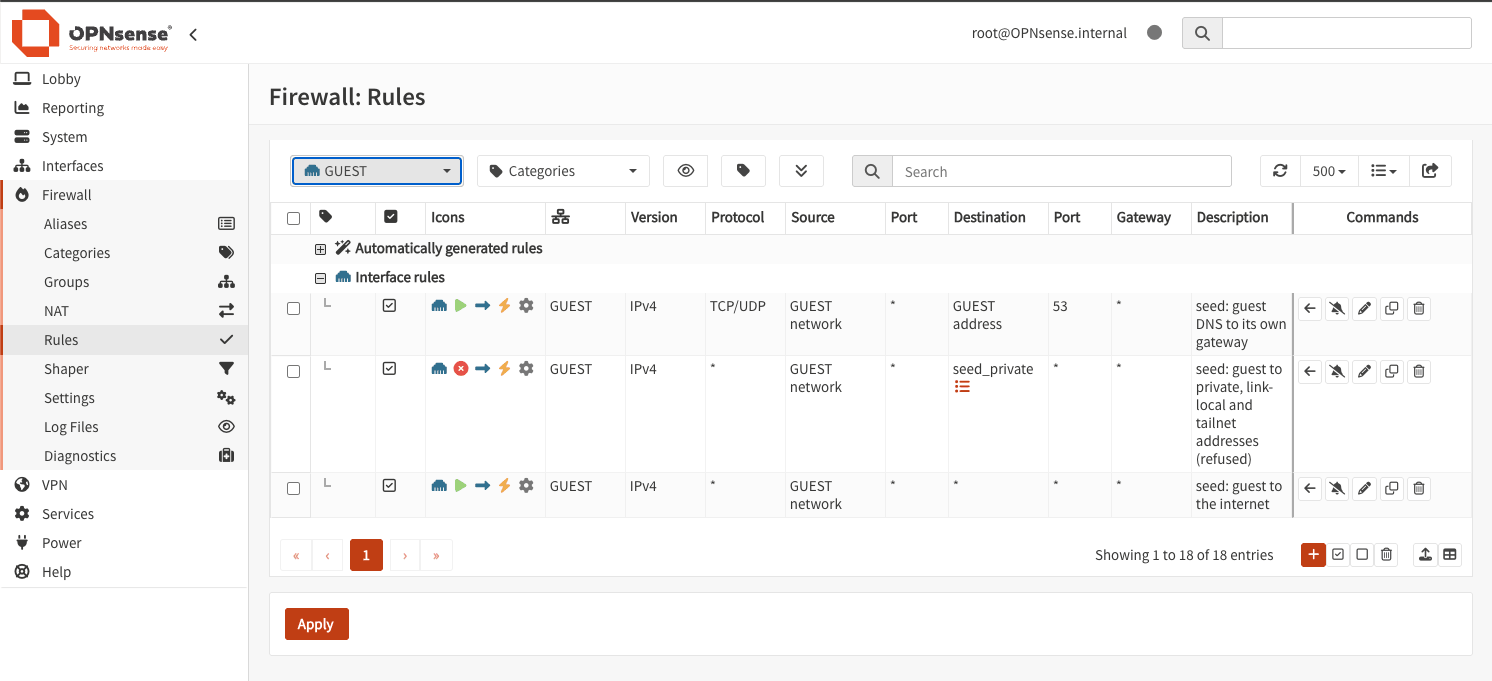Expand the VPN menu section
Screen dimensions: 1492x681
click(x=124, y=485)
